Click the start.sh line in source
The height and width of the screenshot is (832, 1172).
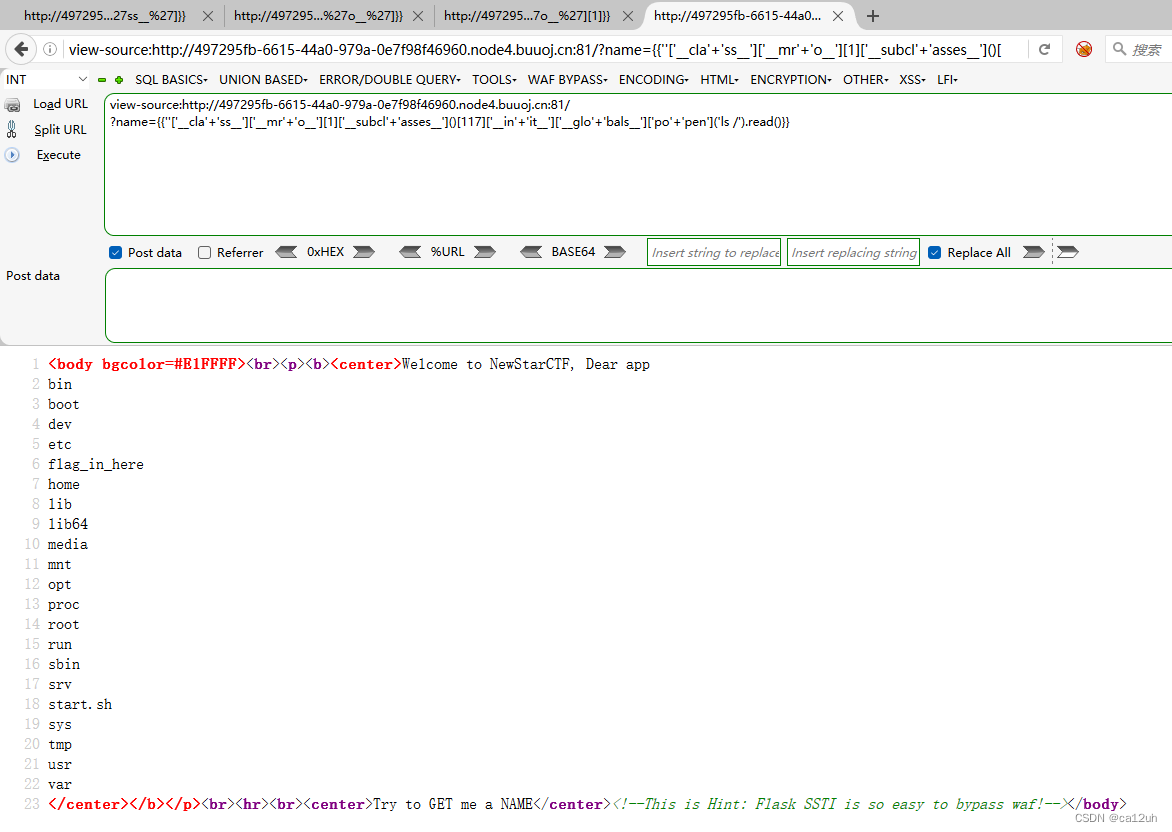tap(80, 704)
